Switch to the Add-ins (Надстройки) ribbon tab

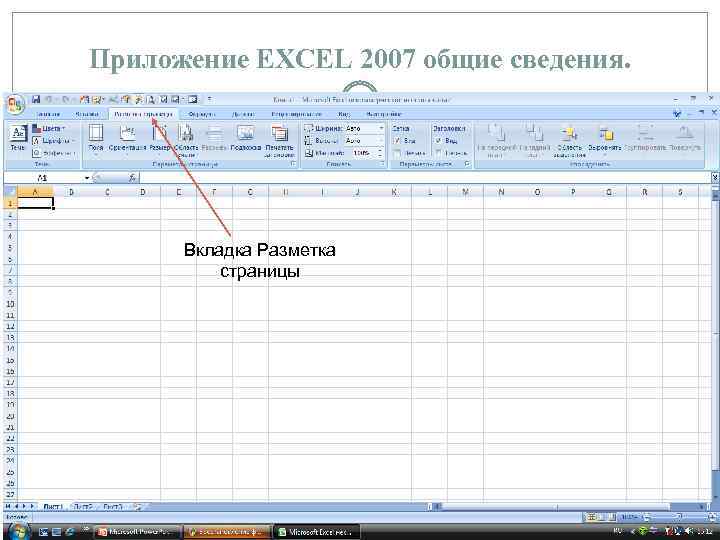click(x=384, y=114)
